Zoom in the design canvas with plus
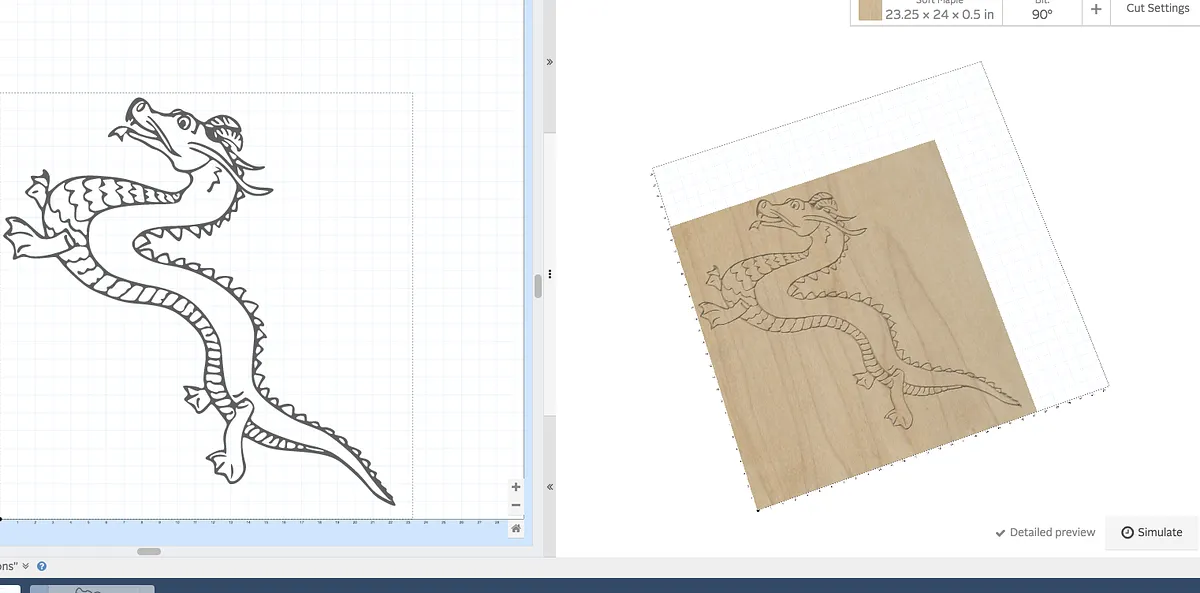The width and height of the screenshot is (1200, 593). 516,487
